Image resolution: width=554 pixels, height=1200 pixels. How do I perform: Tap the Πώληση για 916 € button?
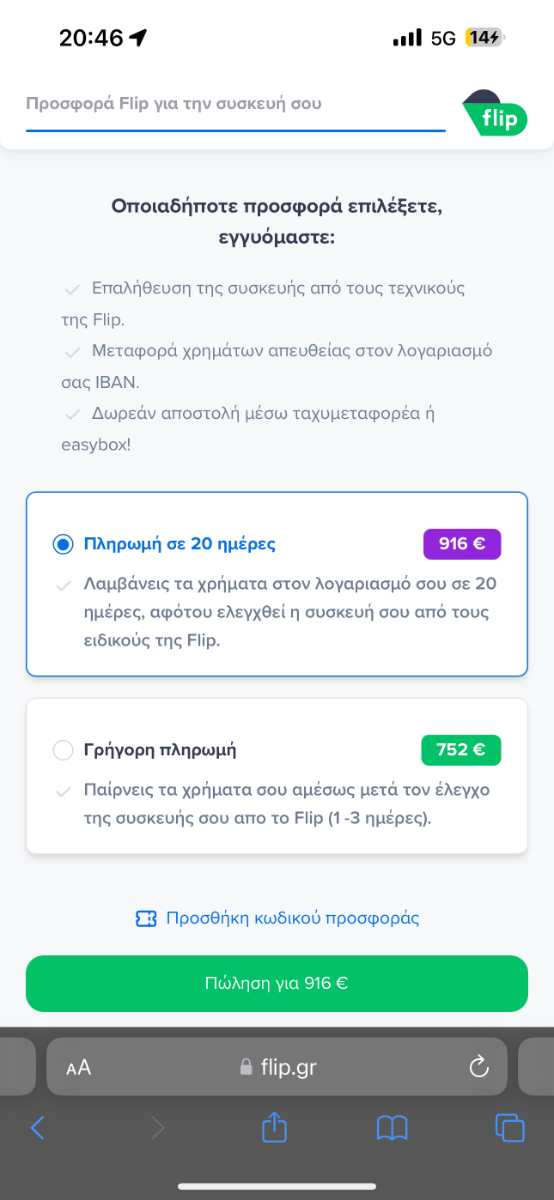coord(277,983)
